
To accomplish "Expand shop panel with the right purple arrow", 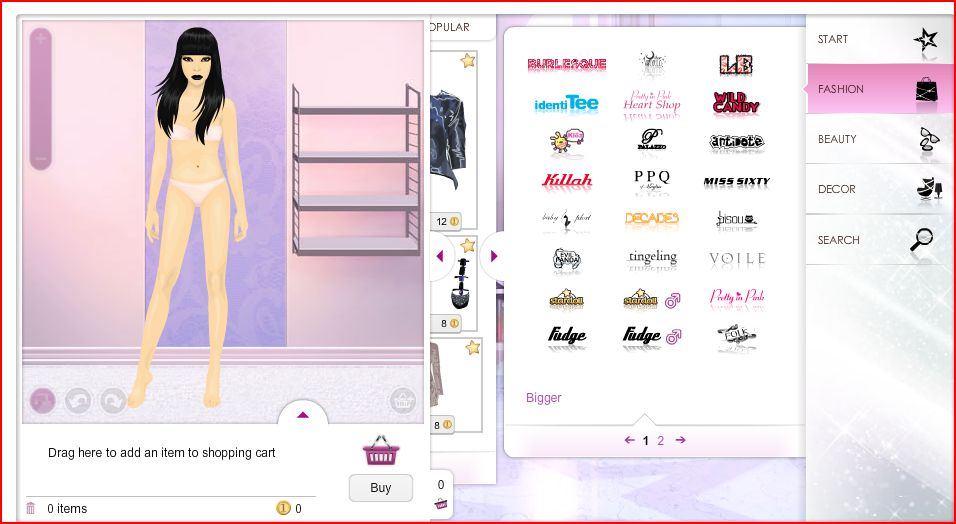I will click(x=494, y=256).
